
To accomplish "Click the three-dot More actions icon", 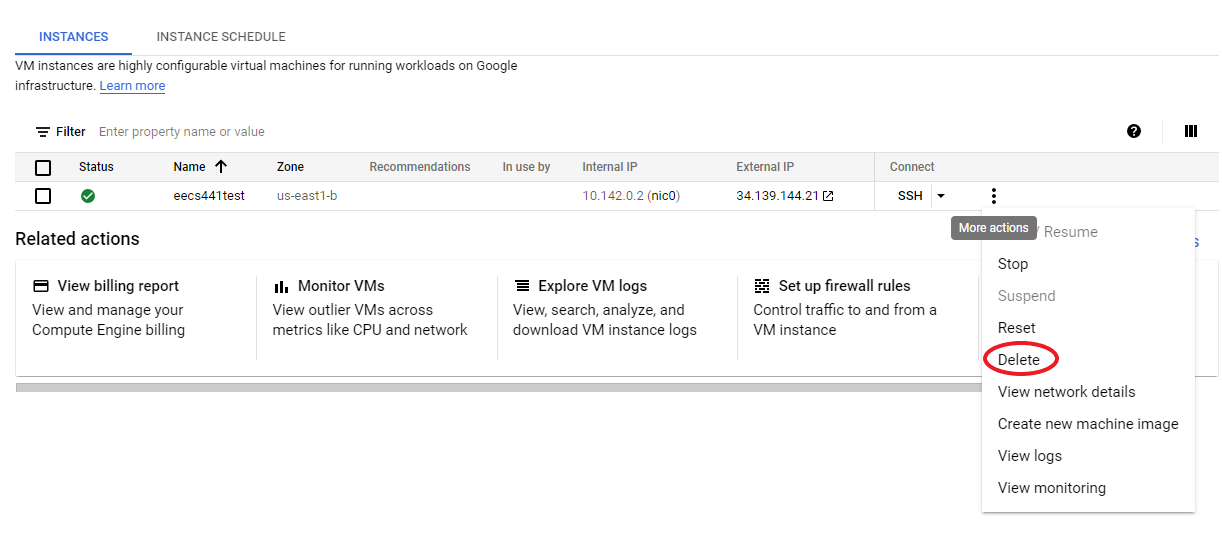I will tap(993, 196).
